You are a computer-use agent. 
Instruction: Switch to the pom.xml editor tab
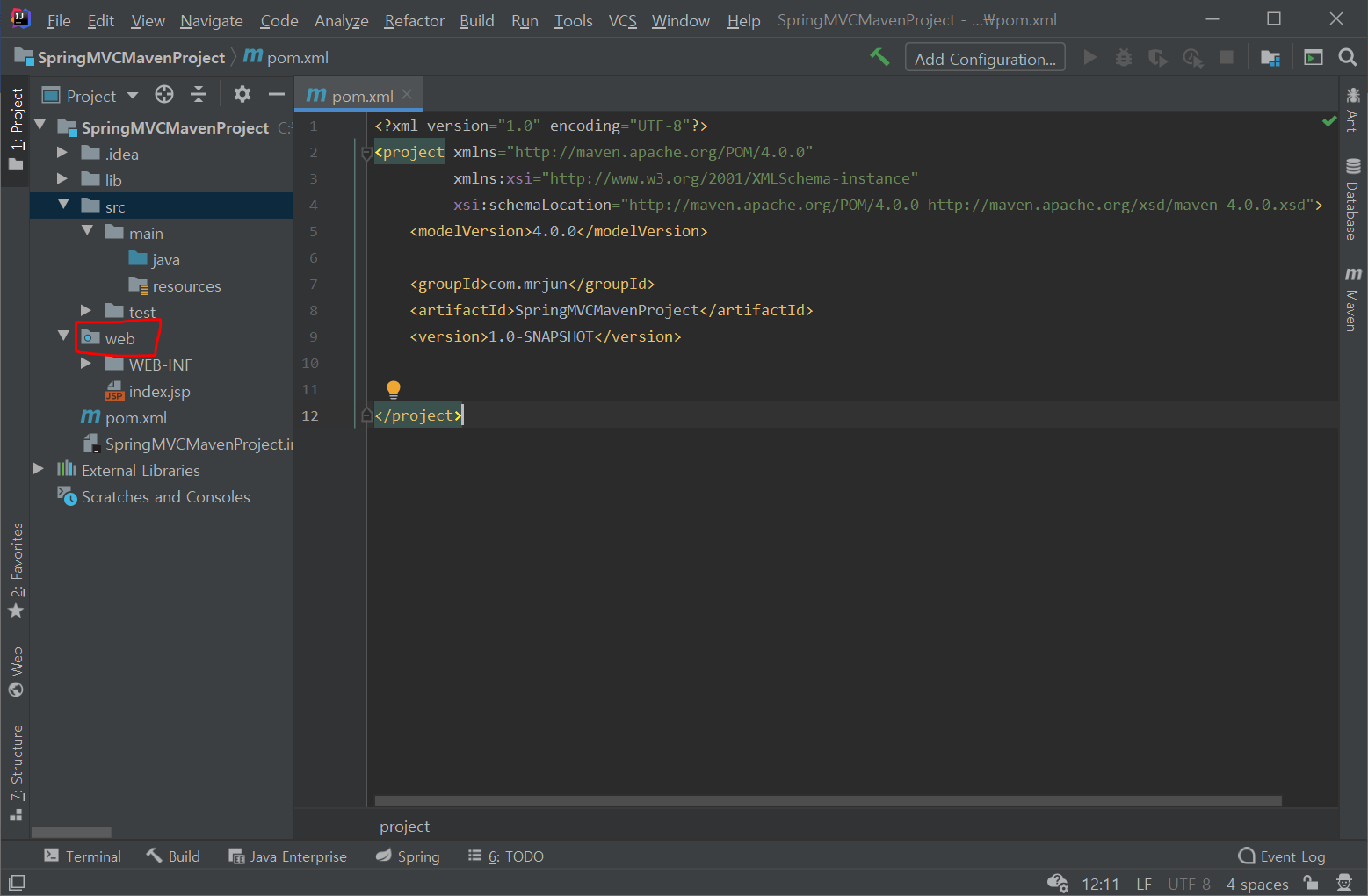360,95
